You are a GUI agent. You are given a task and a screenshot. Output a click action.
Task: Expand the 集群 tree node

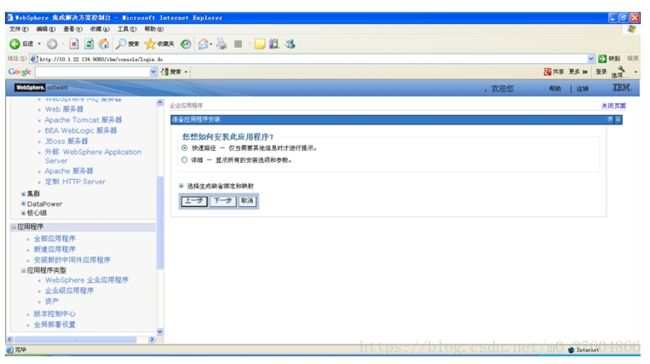(x=23, y=194)
